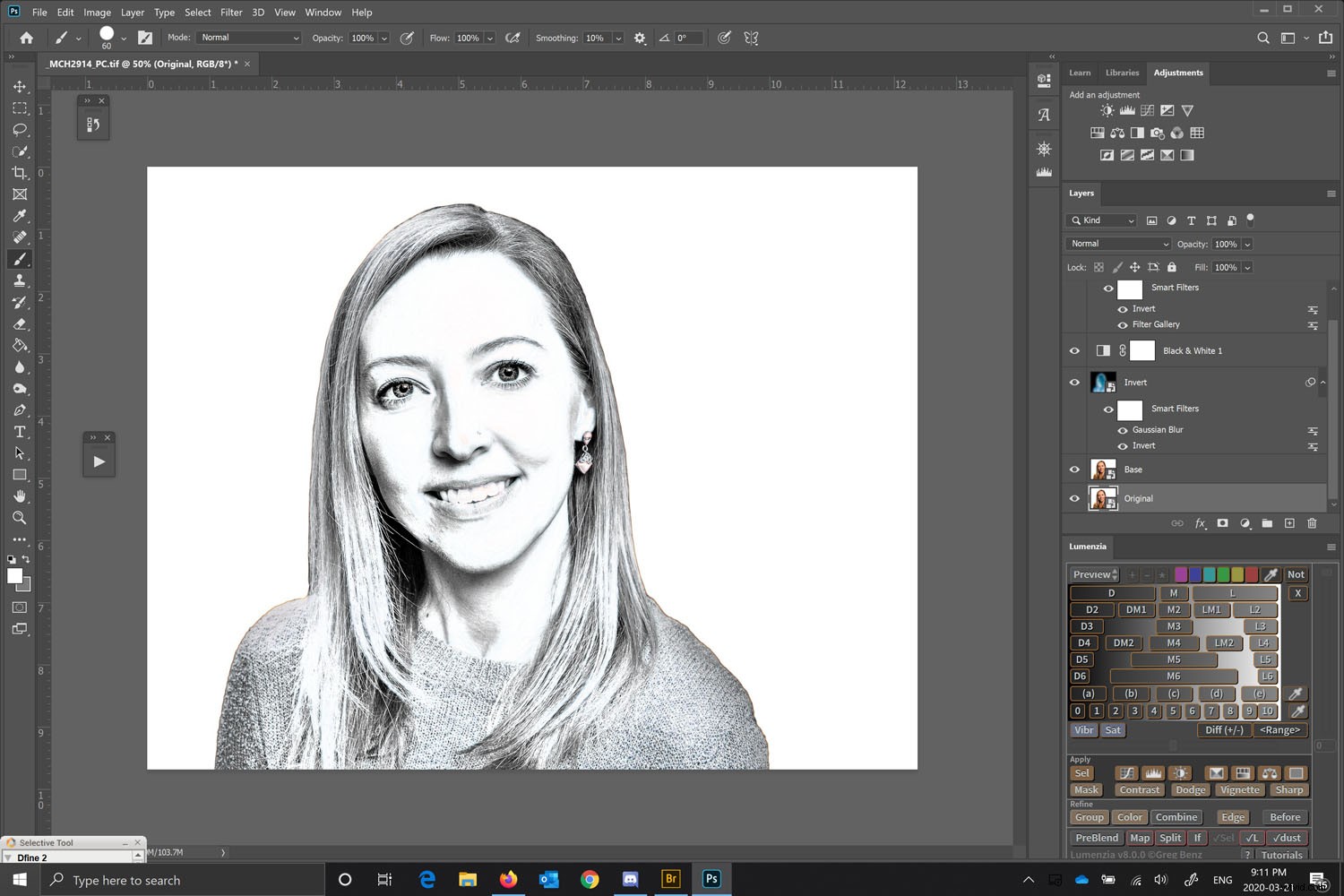Add a layer mask to the selected layer
Screen dimensions: 1344x896
[1222, 523]
